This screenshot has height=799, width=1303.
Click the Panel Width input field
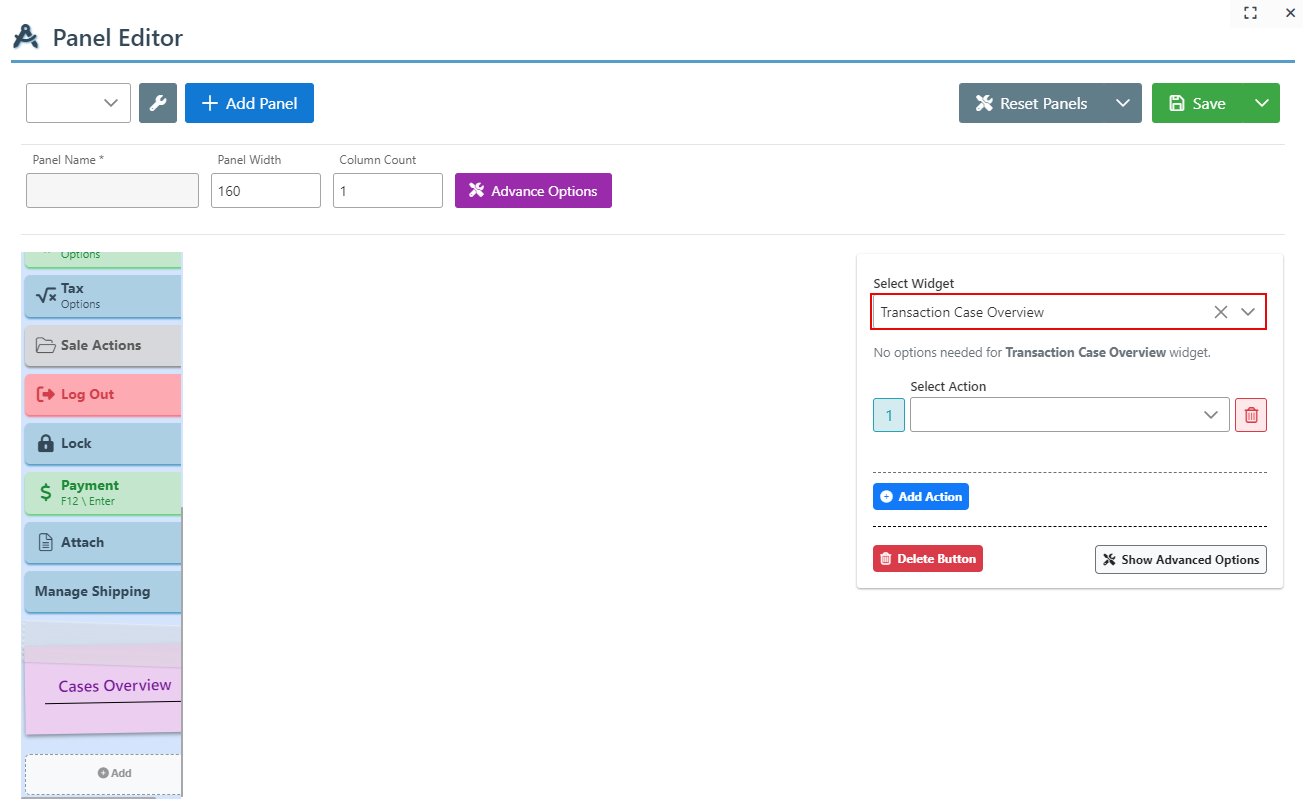click(x=265, y=191)
